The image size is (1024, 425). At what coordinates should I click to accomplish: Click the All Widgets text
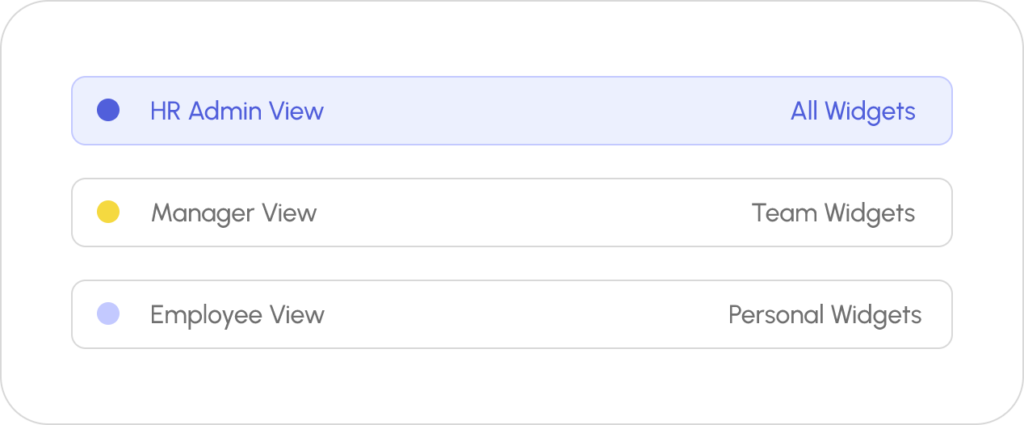pyautogui.click(x=852, y=111)
